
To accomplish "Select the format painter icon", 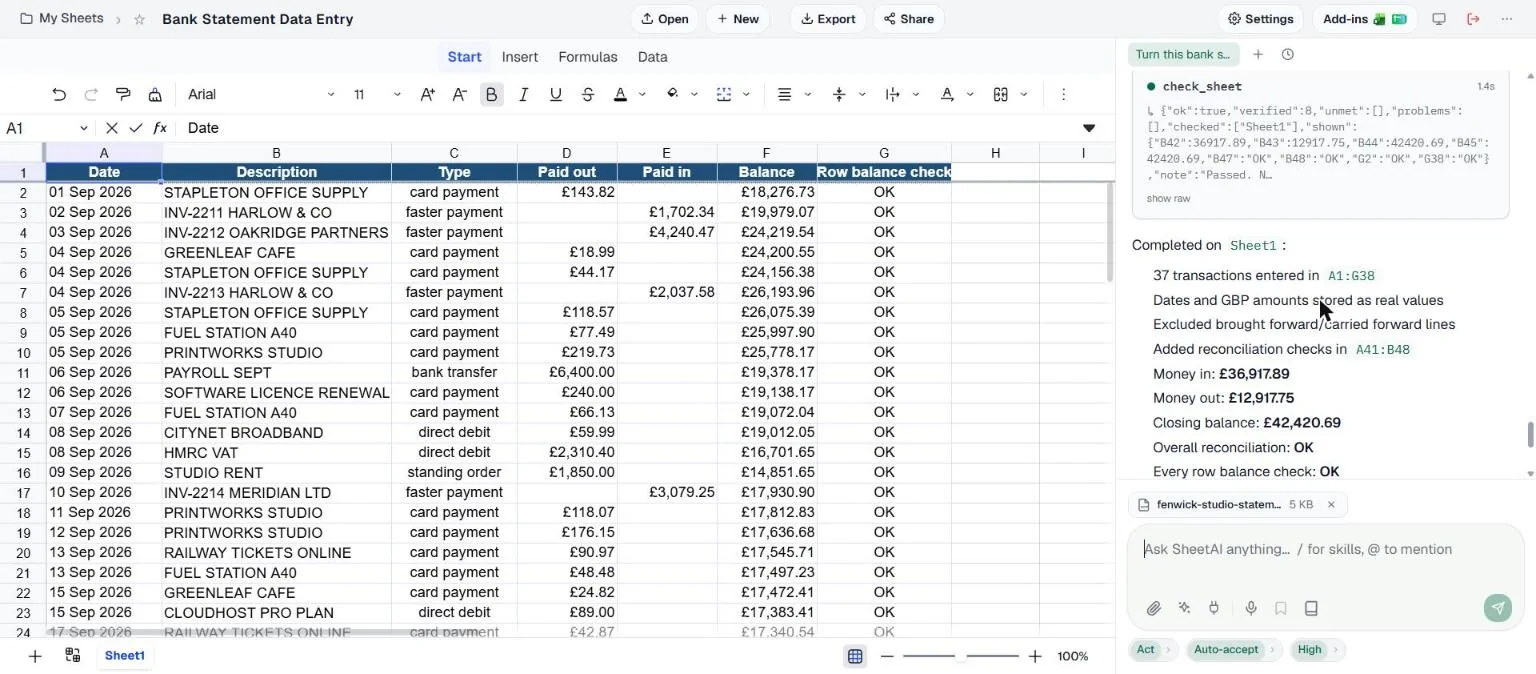I will pyautogui.click(x=123, y=94).
